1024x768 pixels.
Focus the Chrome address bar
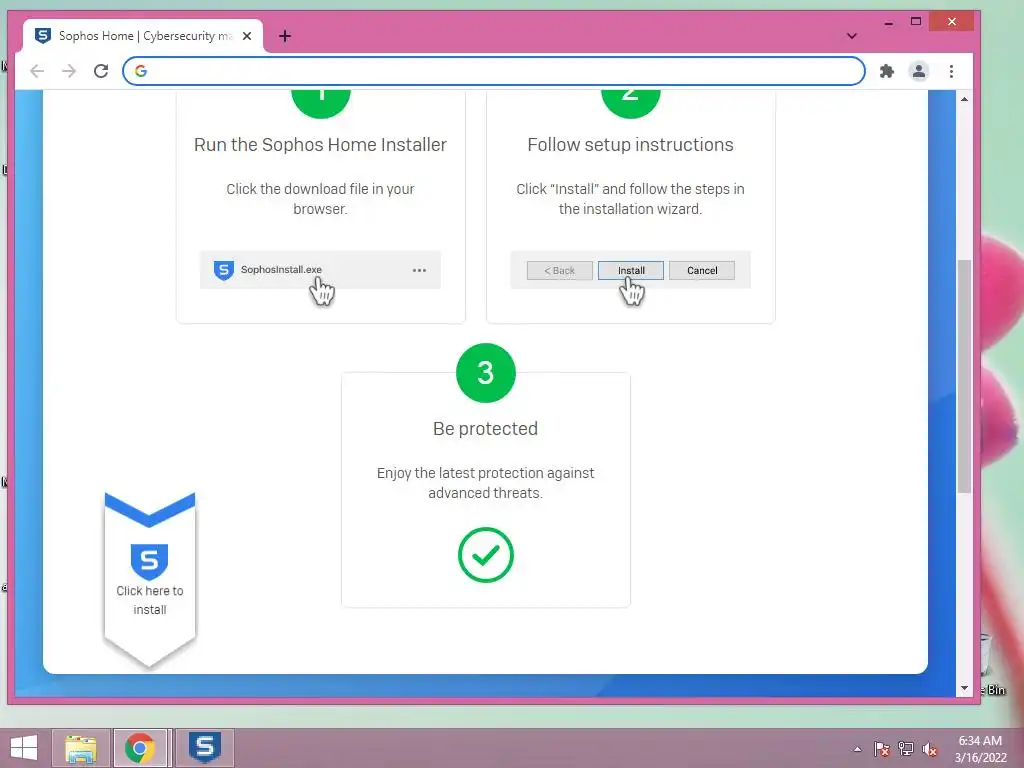[x=494, y=71]
